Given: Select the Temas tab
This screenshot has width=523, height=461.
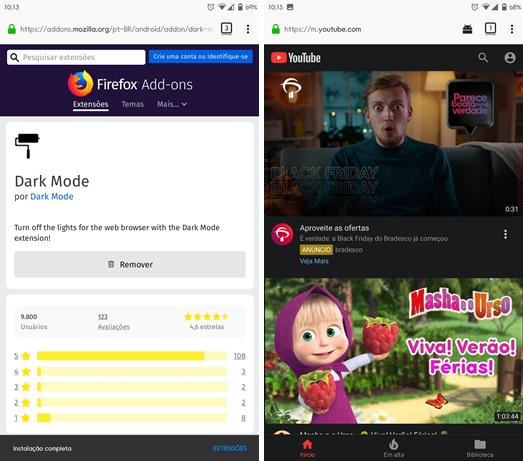Looking at the screenshot, I should tap(132, 104).
